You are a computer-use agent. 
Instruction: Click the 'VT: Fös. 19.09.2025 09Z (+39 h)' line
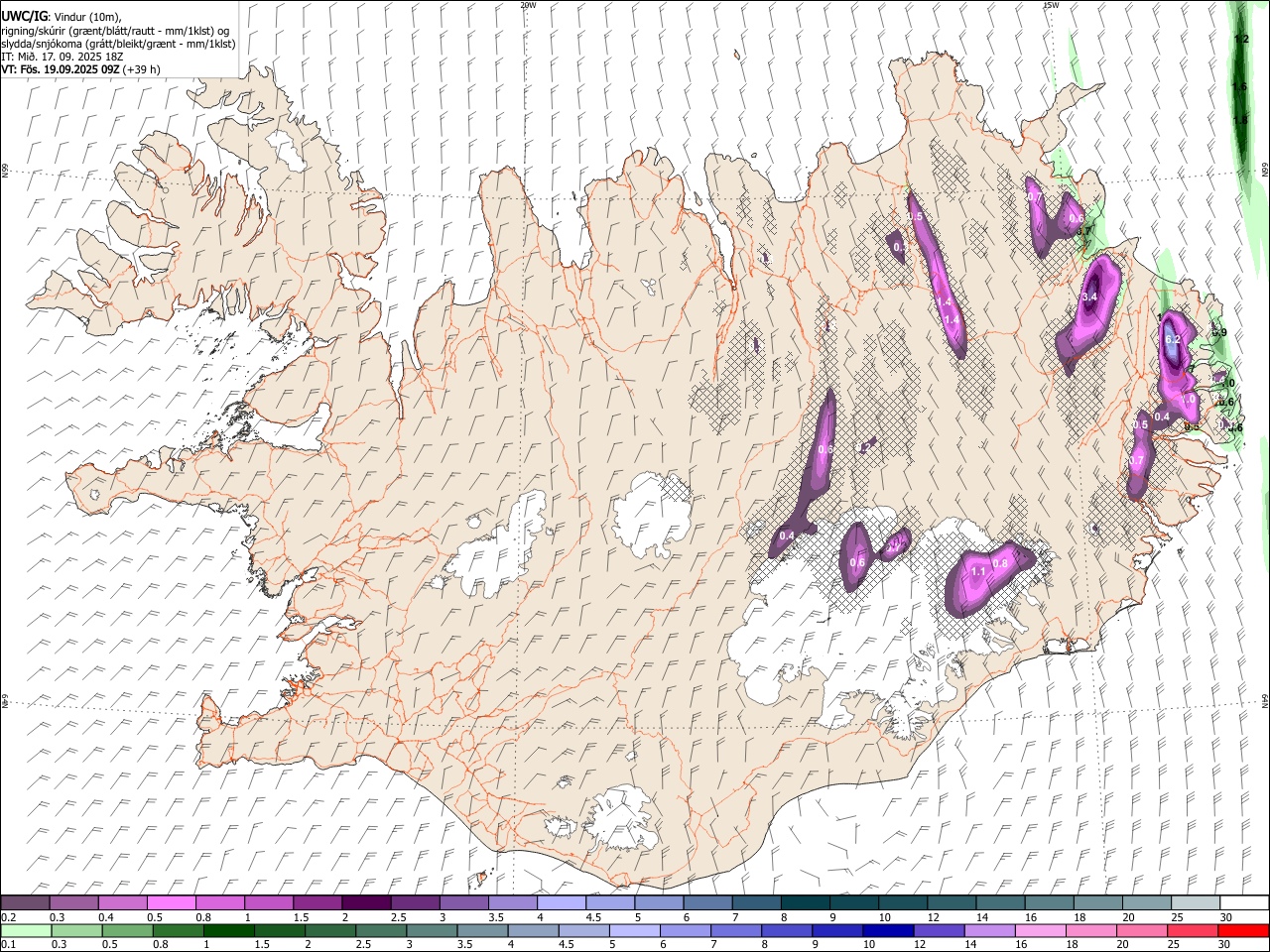80,69
